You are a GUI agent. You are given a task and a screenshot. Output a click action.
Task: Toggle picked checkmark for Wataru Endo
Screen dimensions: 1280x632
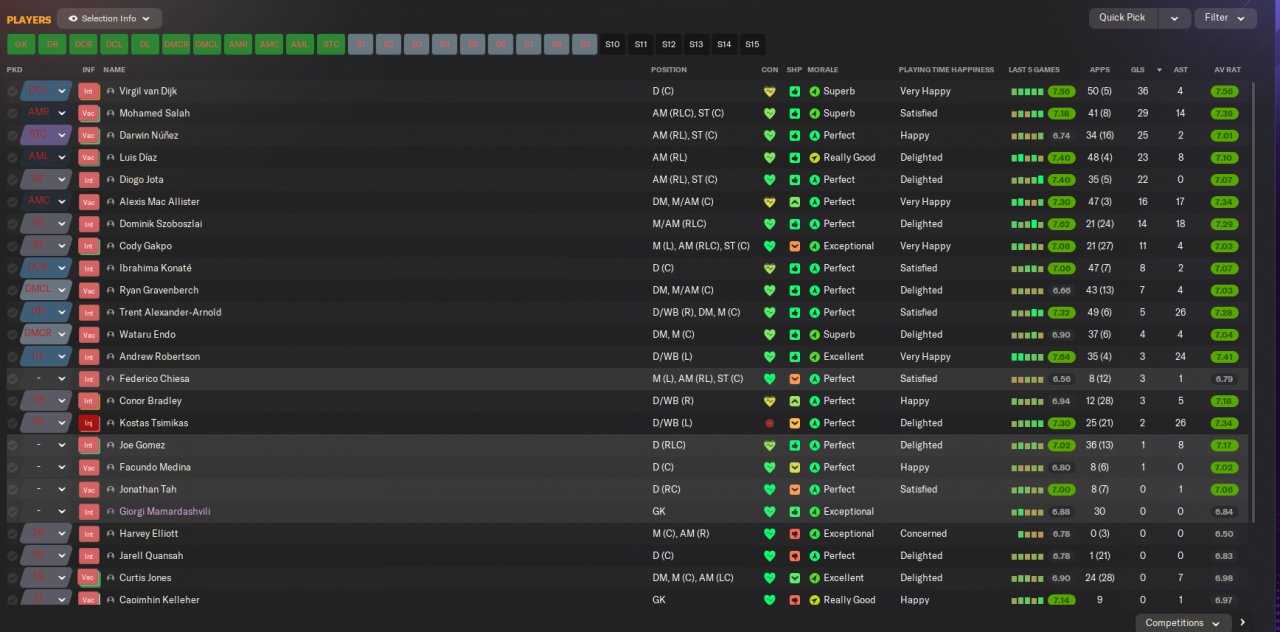coord(12,335)
